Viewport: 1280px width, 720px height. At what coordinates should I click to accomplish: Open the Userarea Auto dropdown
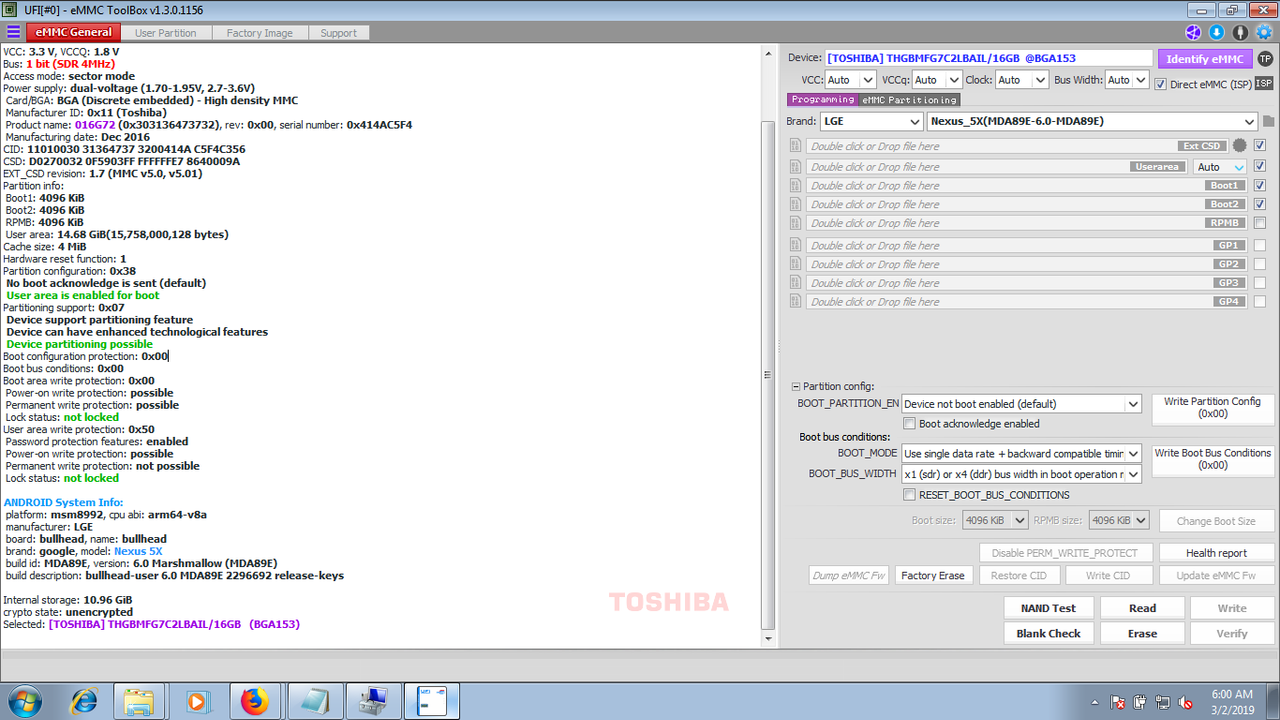(x=1220, y=167)
